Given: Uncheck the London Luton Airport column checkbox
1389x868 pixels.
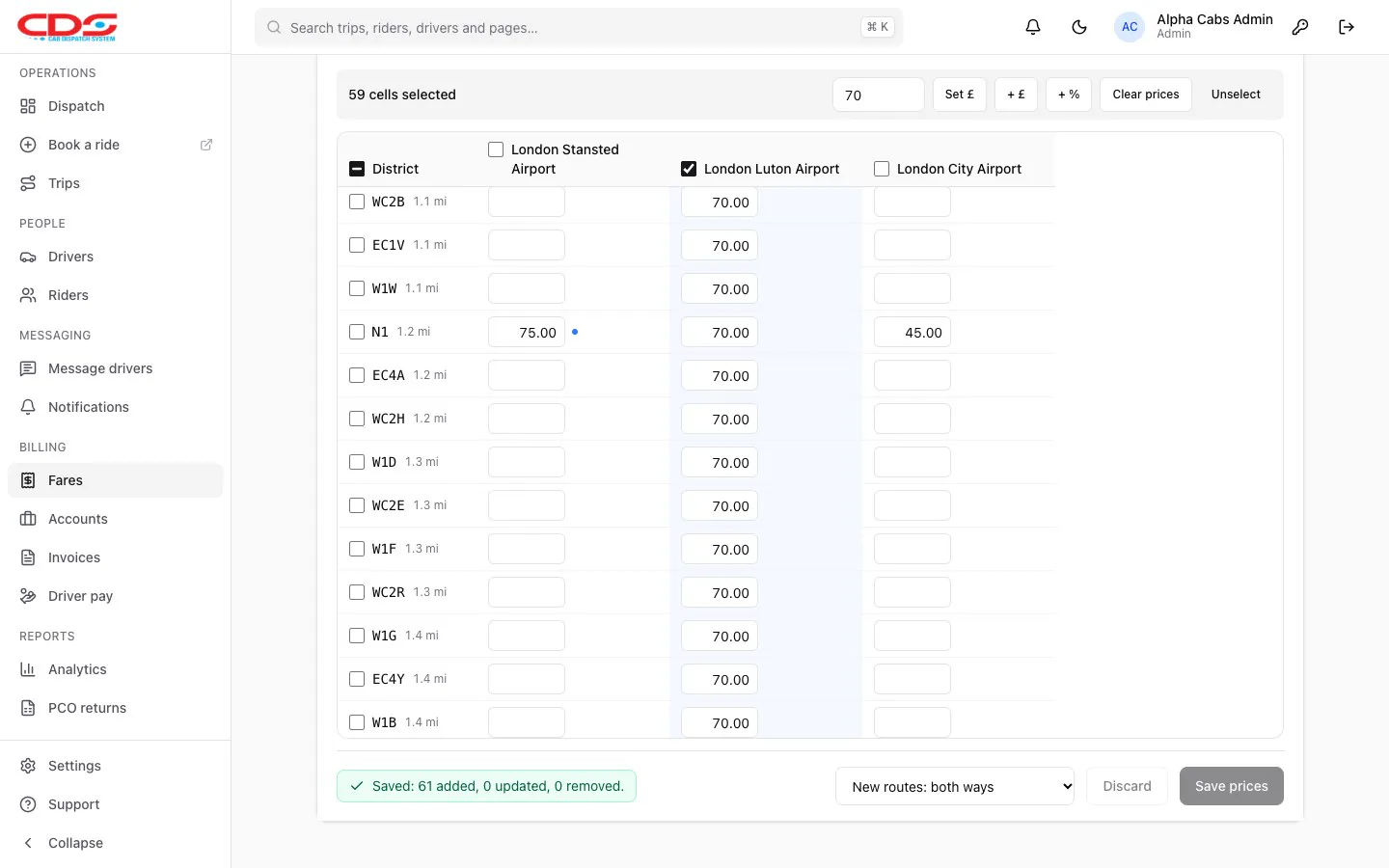Looking at the screenshot, I should click(x=689, y=169).
